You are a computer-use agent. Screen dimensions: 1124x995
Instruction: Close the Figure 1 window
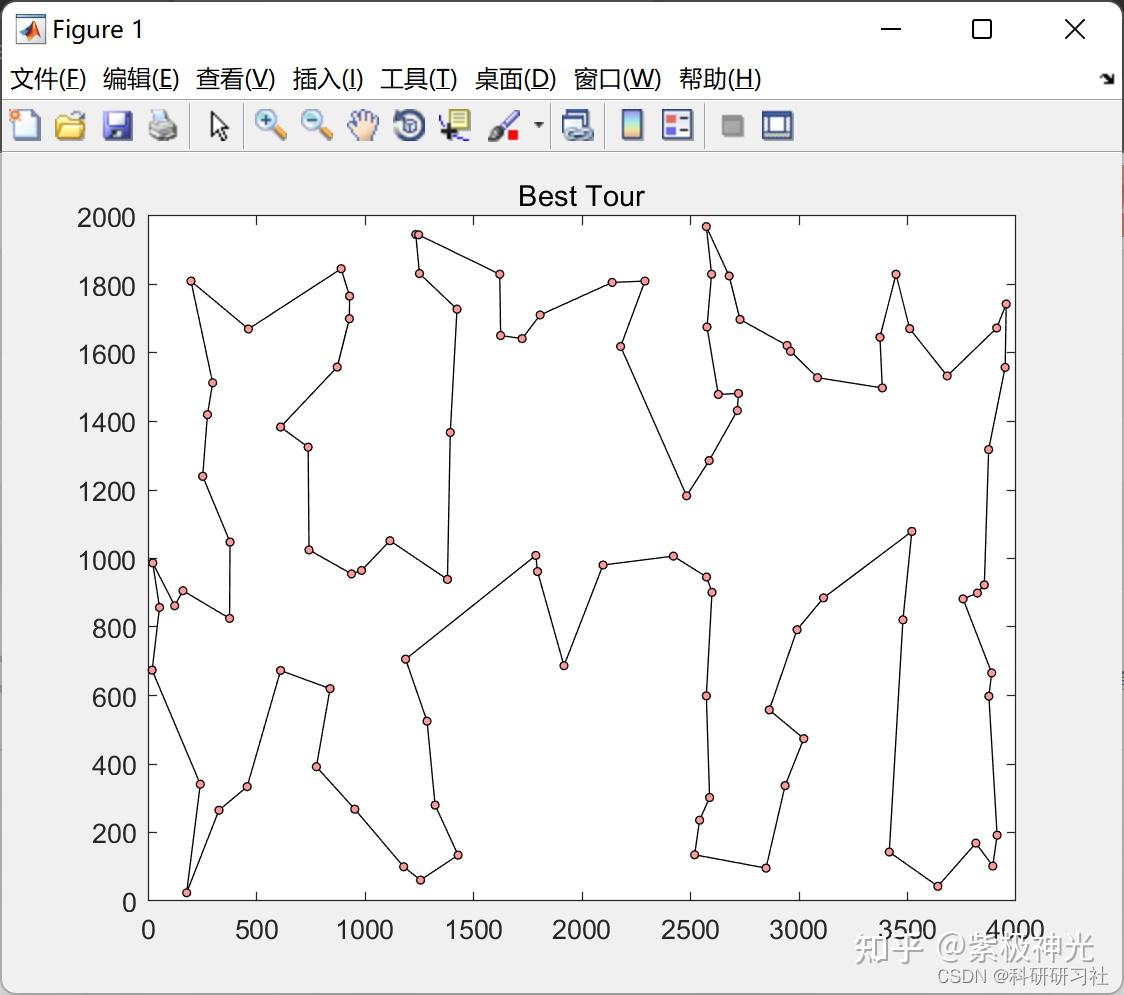click(x=1075, y=29)
